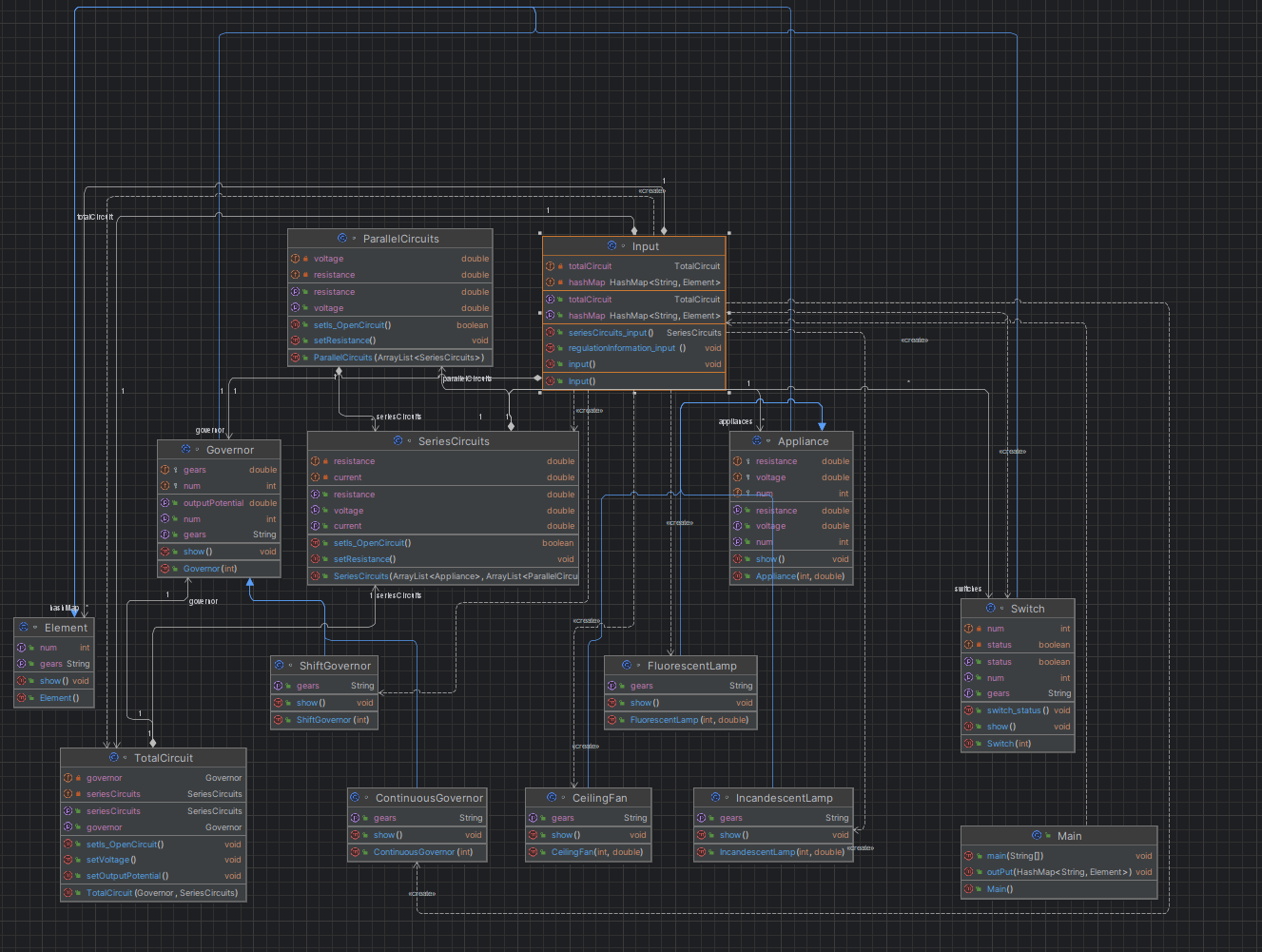
Task: Click the appliances edge label
Action: coord(735,421)
